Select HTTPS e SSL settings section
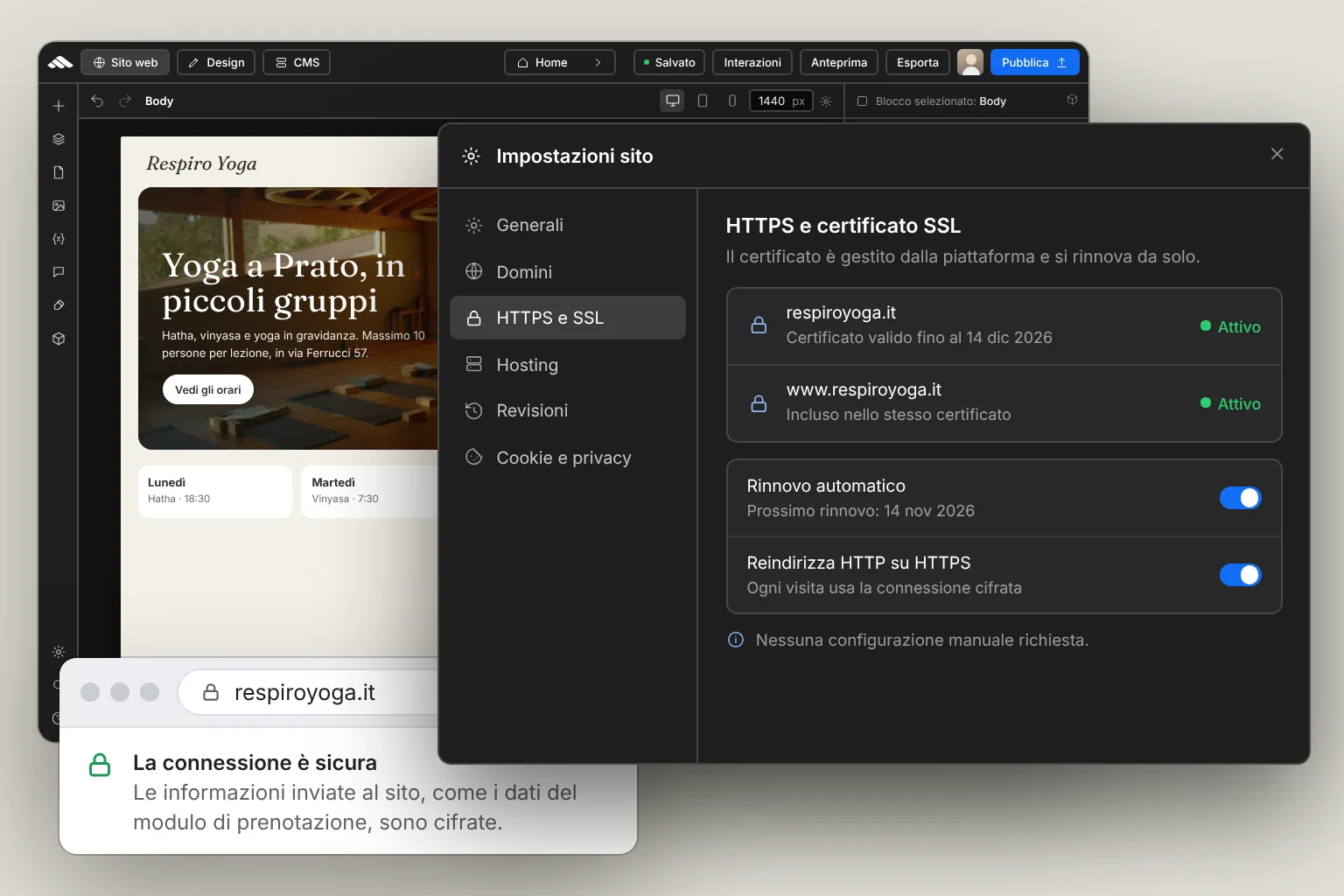Viewport: 1344px width, 896px height. click(567, 318)
